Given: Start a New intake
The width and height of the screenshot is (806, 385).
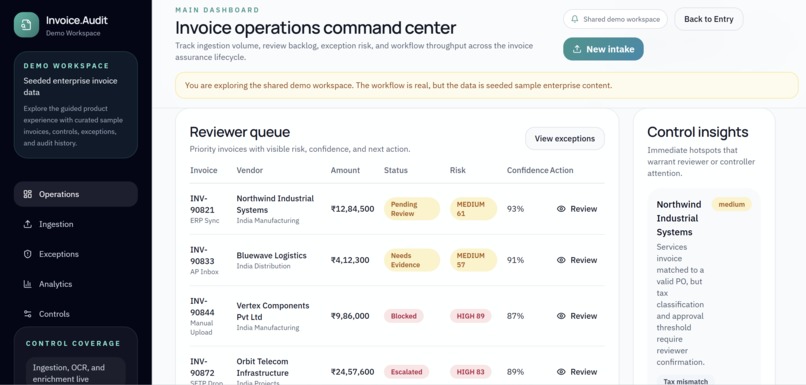Looking at the screenshot, I should 603,49.
